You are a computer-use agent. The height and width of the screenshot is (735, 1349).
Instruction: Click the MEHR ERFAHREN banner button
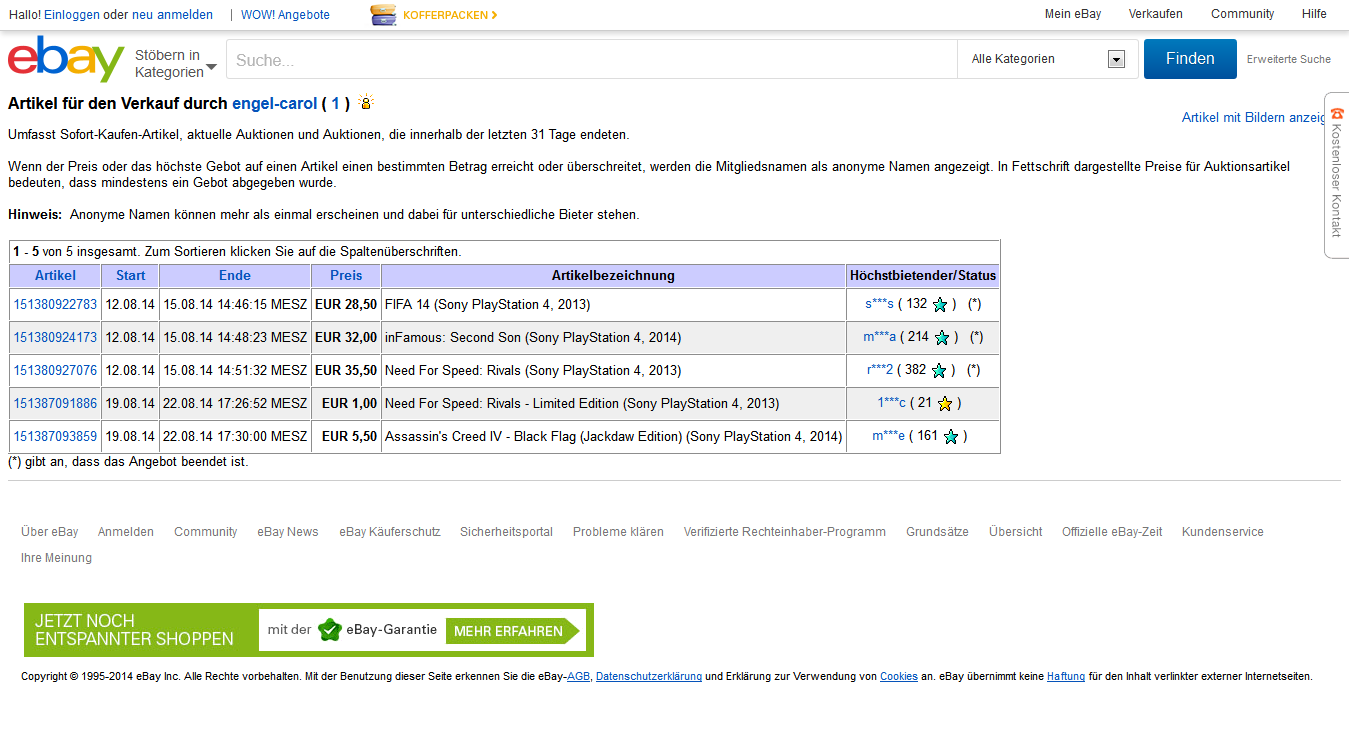(514, 631)
